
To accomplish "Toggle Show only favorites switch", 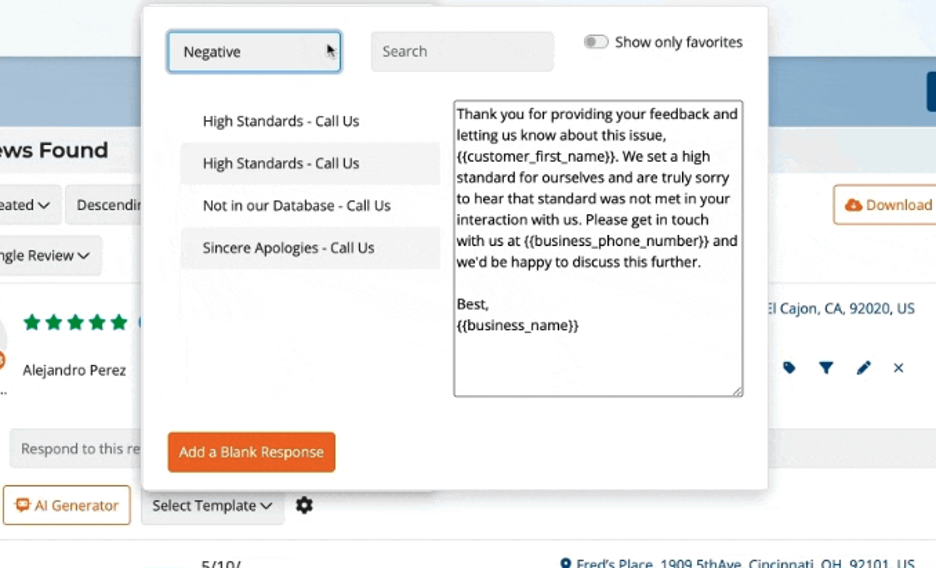I will [x=596, y=42].
